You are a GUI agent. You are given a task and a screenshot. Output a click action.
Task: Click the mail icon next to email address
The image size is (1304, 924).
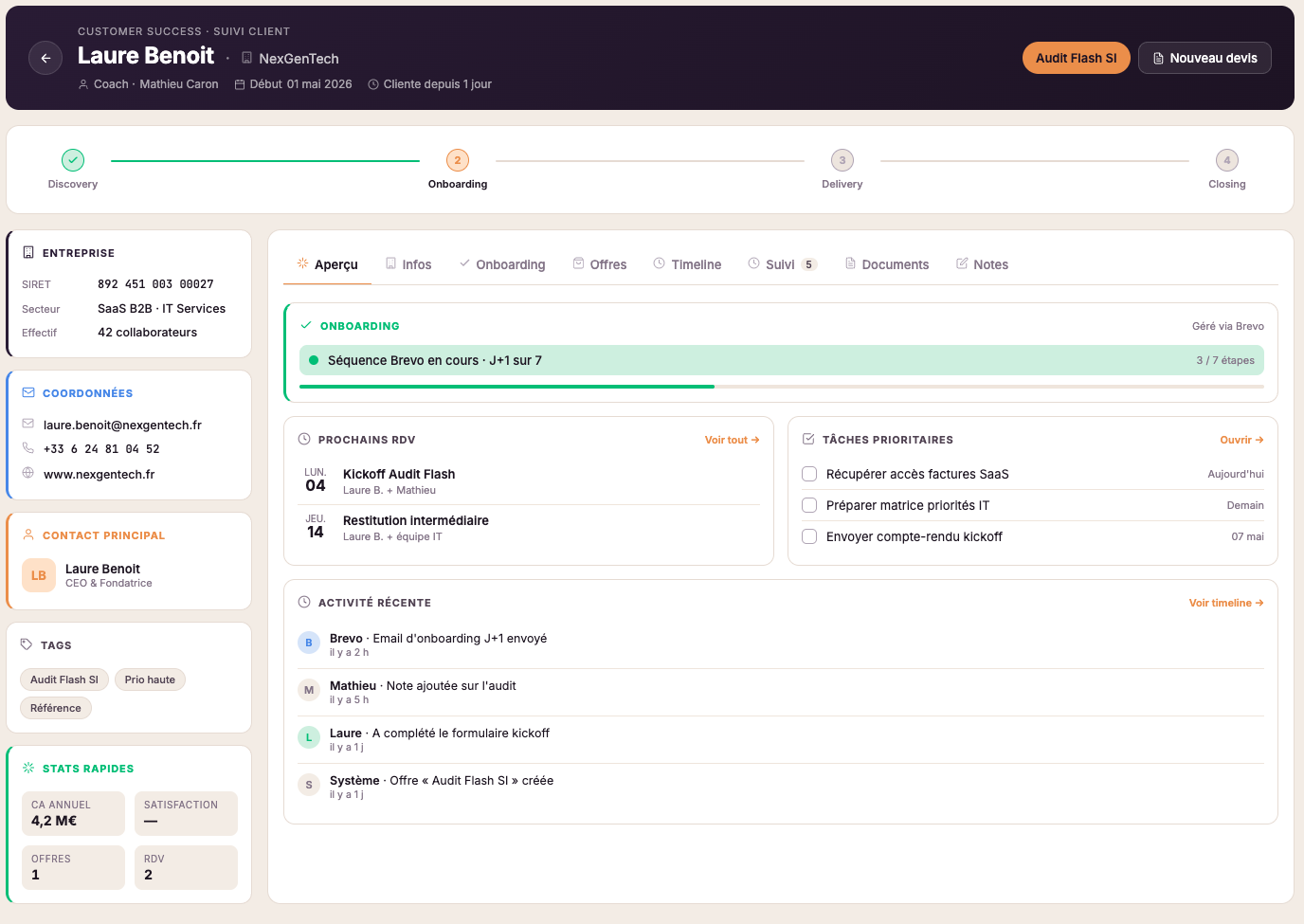28,424
